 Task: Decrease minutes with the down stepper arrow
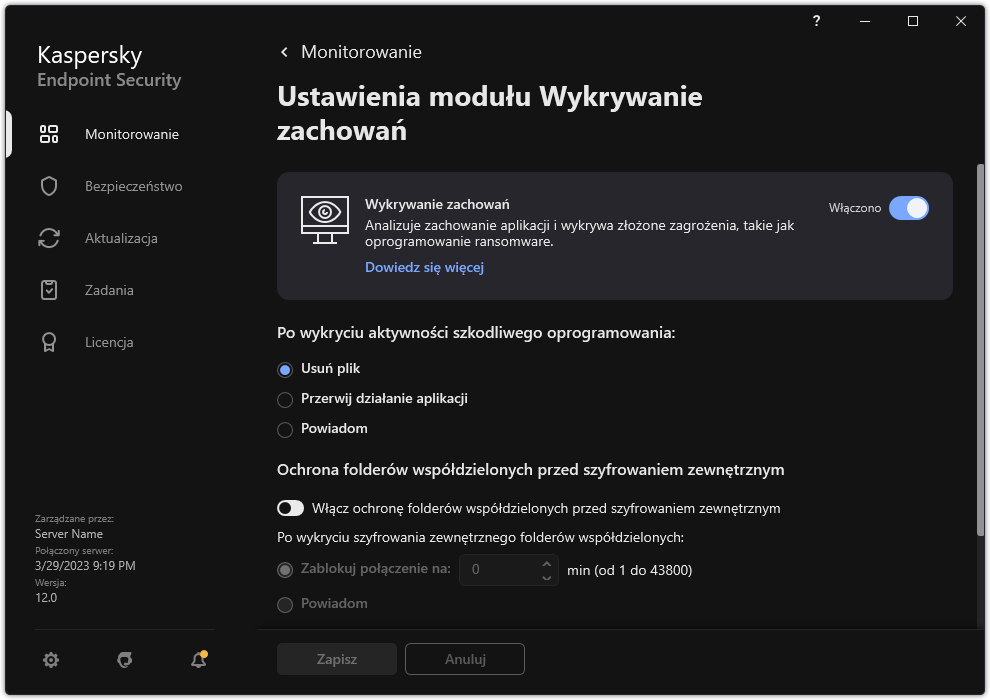click(547, 576)
